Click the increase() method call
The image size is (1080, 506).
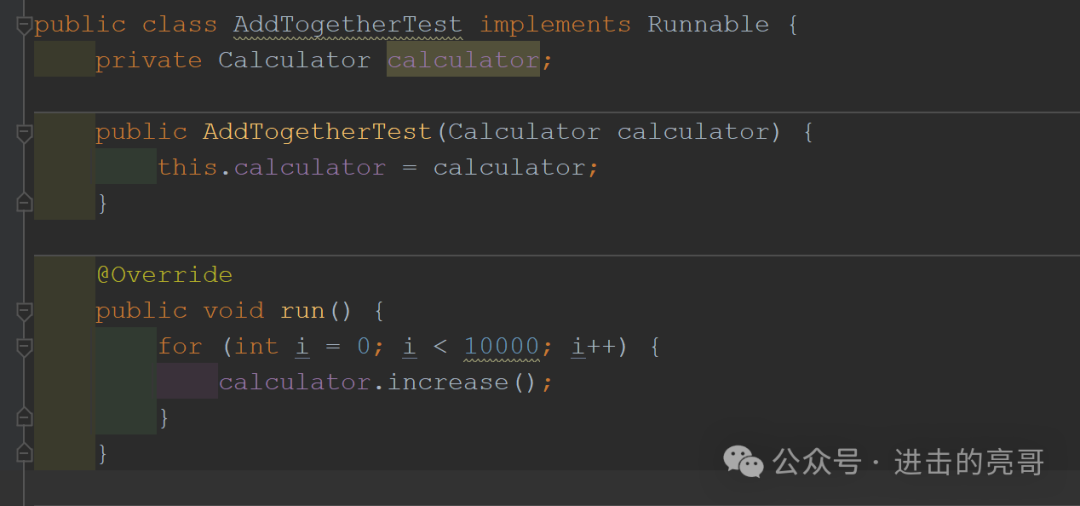click(x=447, y=383)
